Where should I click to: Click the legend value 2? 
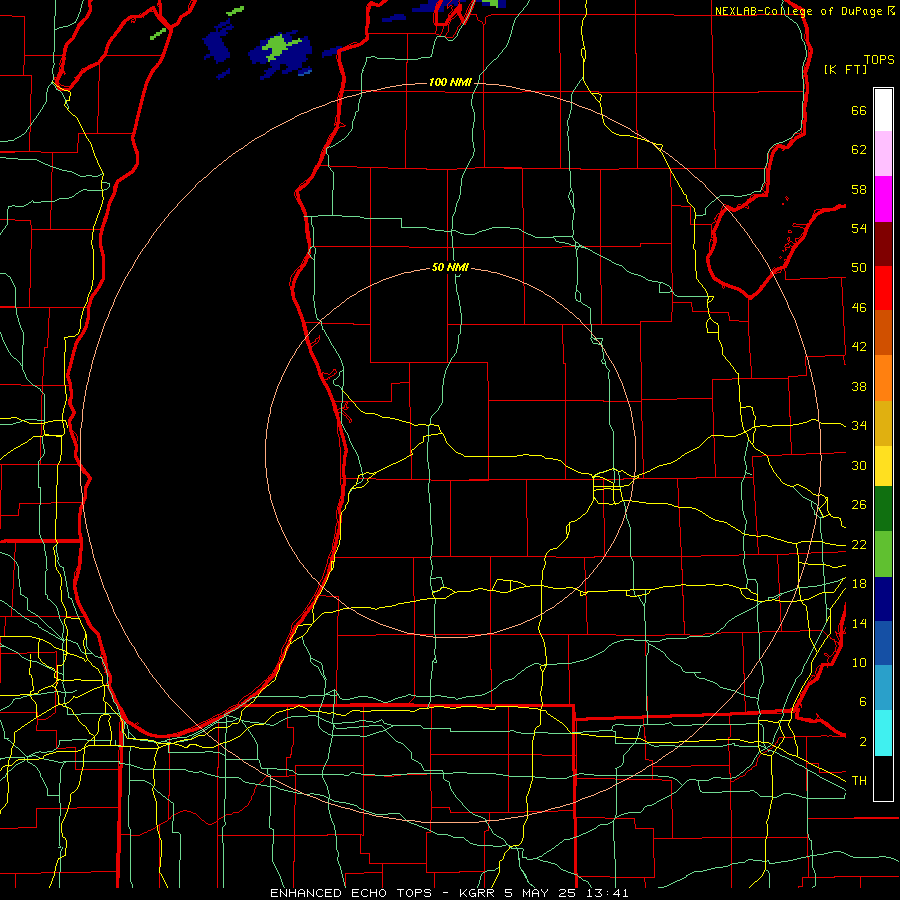point(862,742)
